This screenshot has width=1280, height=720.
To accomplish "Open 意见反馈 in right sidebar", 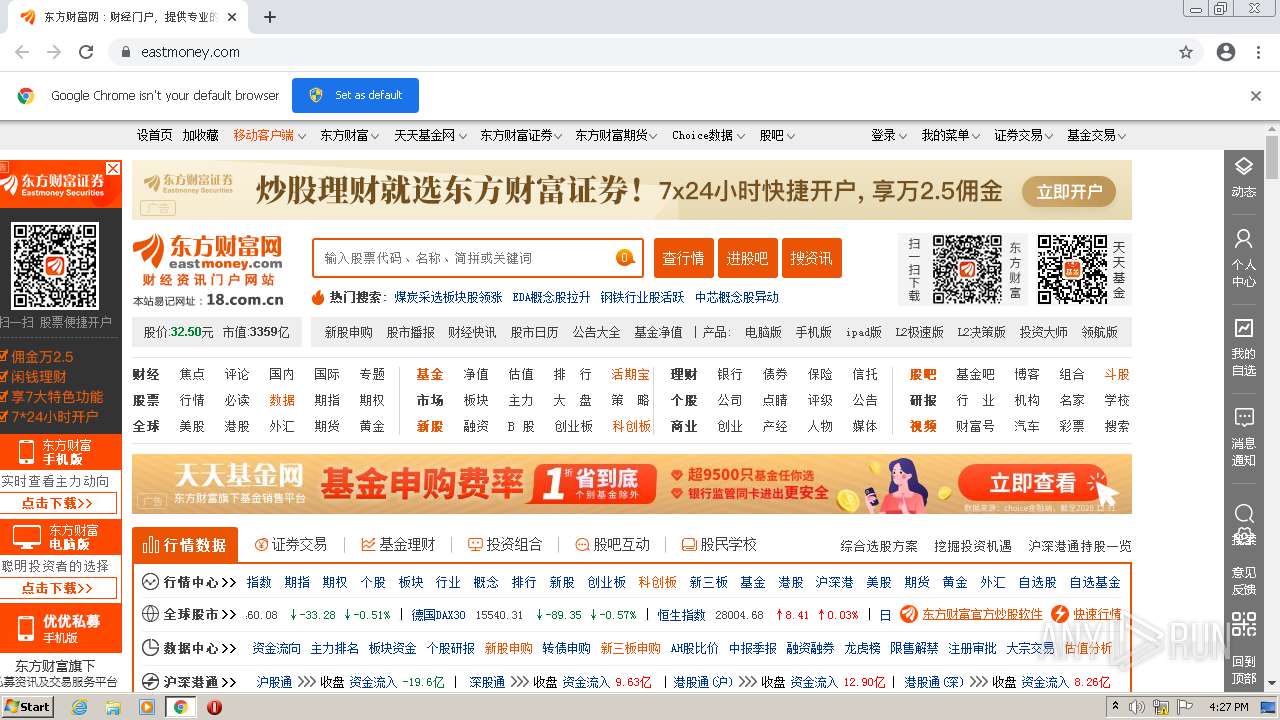I will click(1243, 580).
